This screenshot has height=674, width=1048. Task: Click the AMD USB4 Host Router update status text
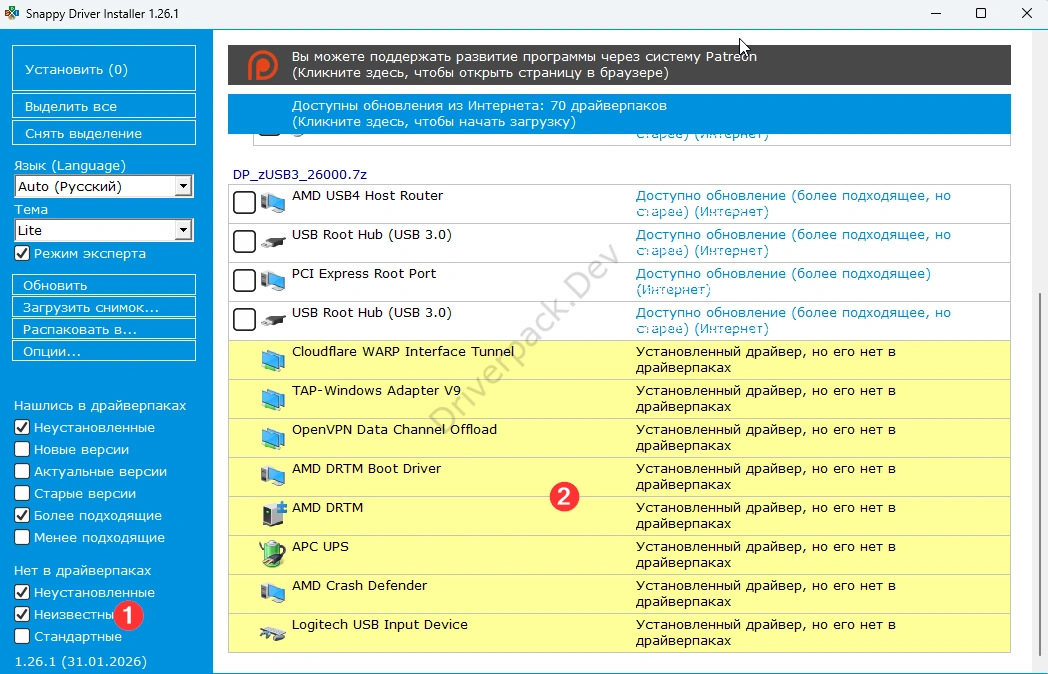click(793, 204)
